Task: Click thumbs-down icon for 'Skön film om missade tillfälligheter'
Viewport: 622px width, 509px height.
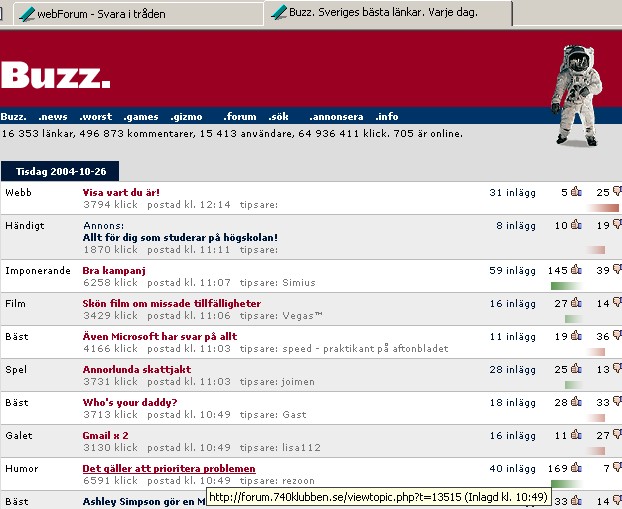Action: 617,303
